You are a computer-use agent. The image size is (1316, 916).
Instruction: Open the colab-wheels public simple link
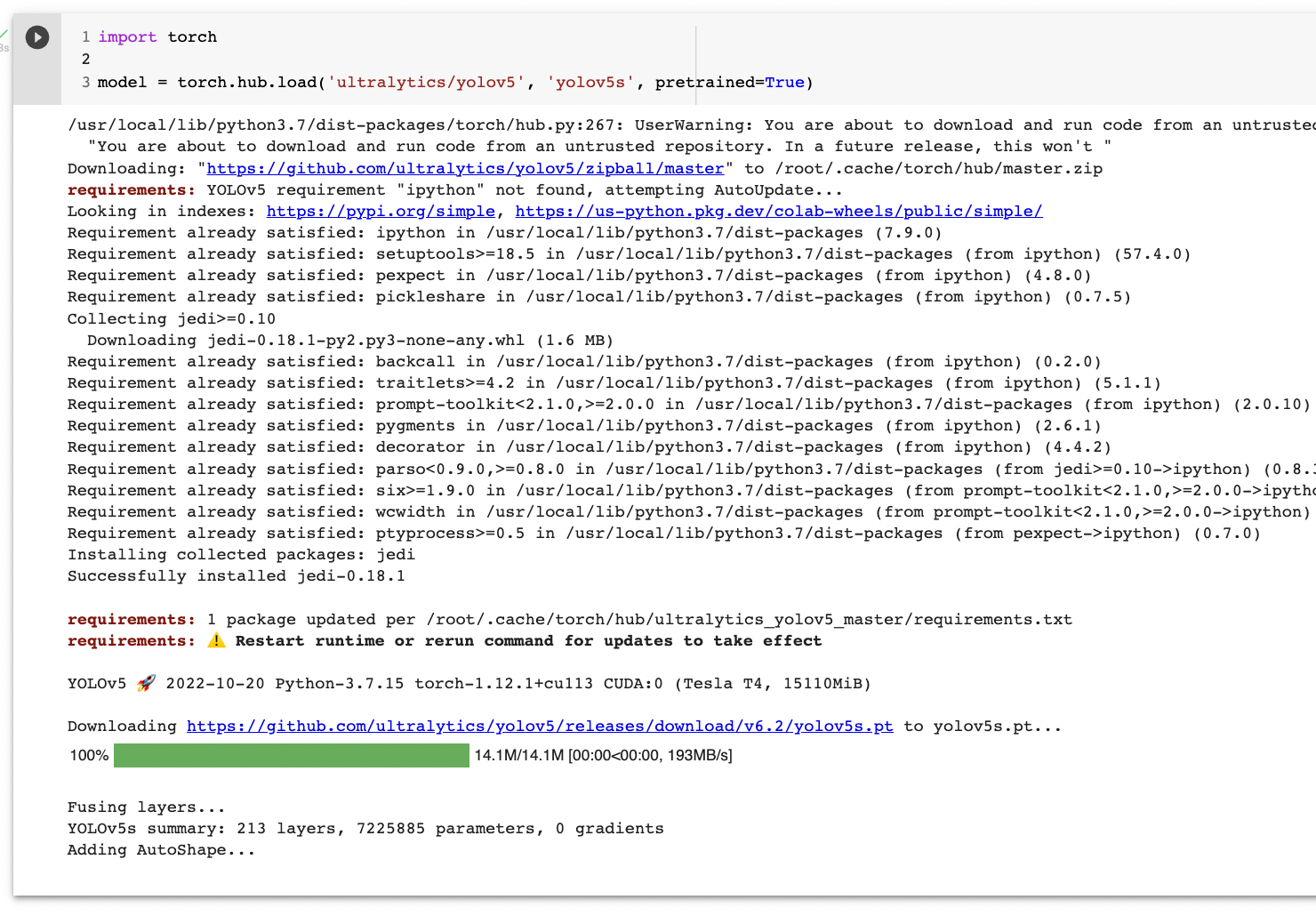coord(780,211)
